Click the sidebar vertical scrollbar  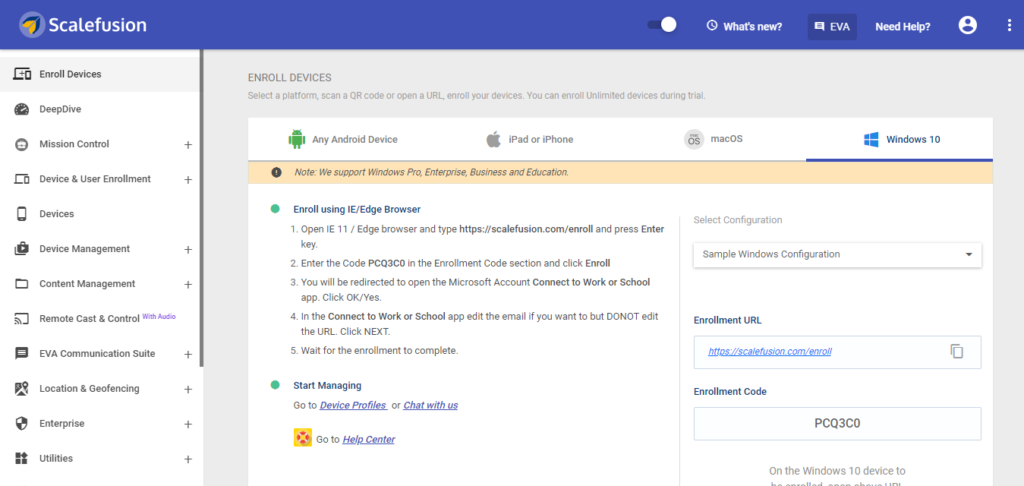click(x=202, y=208)
